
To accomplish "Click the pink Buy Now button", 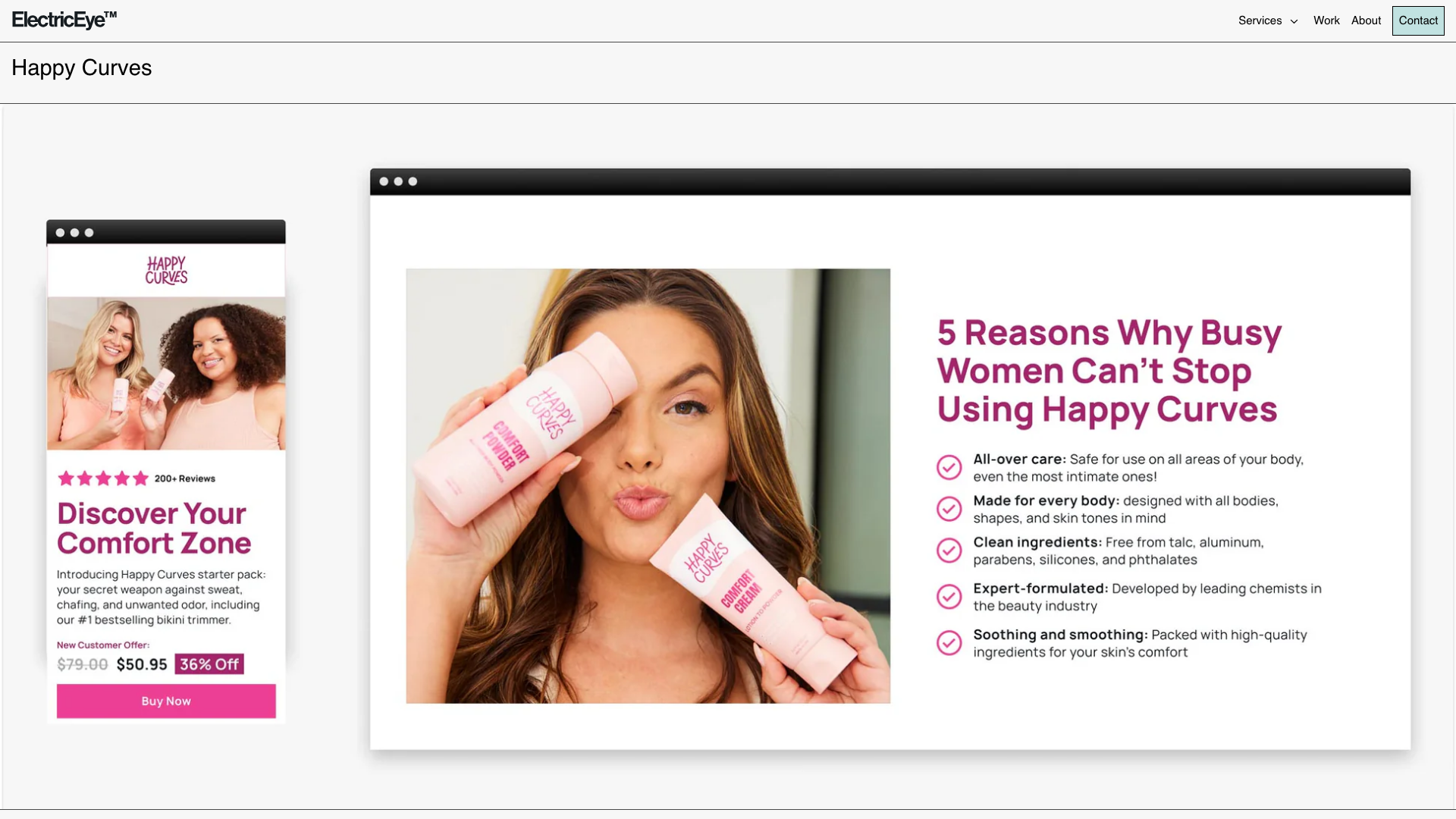I will coord(166,701).
